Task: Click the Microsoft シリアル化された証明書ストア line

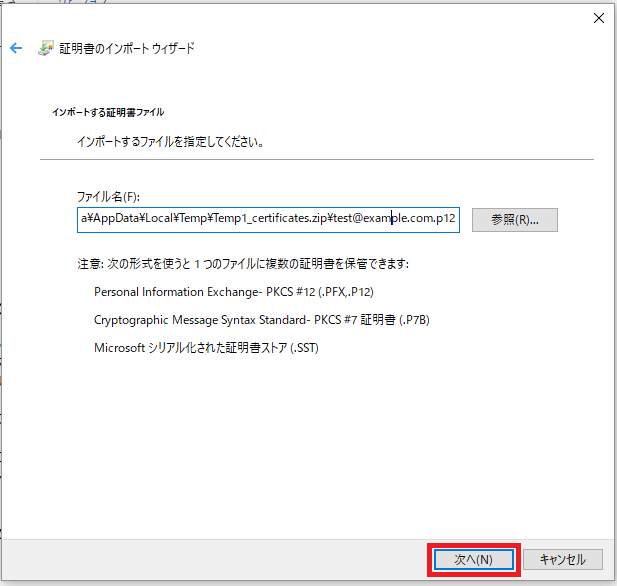Action: 206,348
